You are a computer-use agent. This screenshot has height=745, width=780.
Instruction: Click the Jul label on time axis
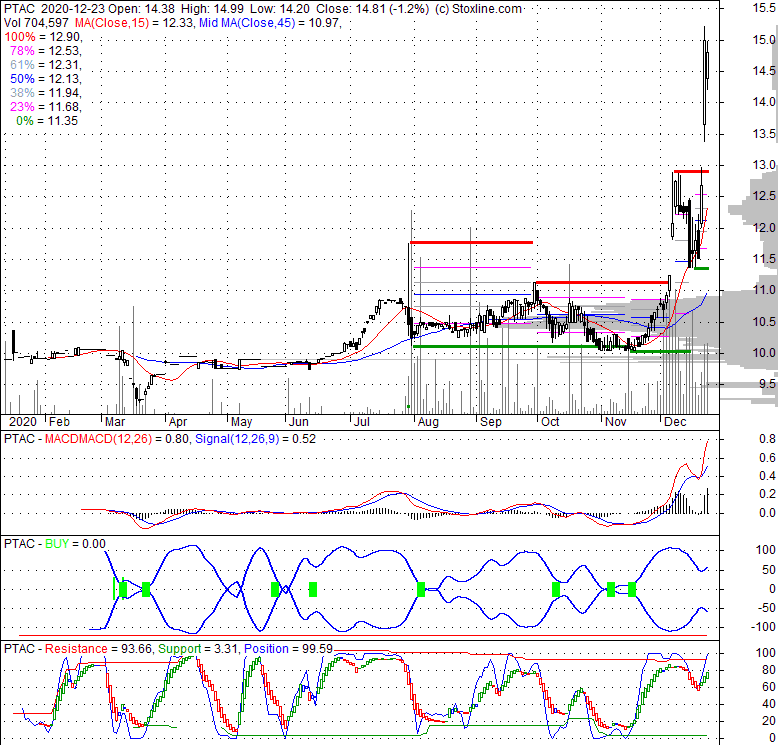[x=362, y=422]
